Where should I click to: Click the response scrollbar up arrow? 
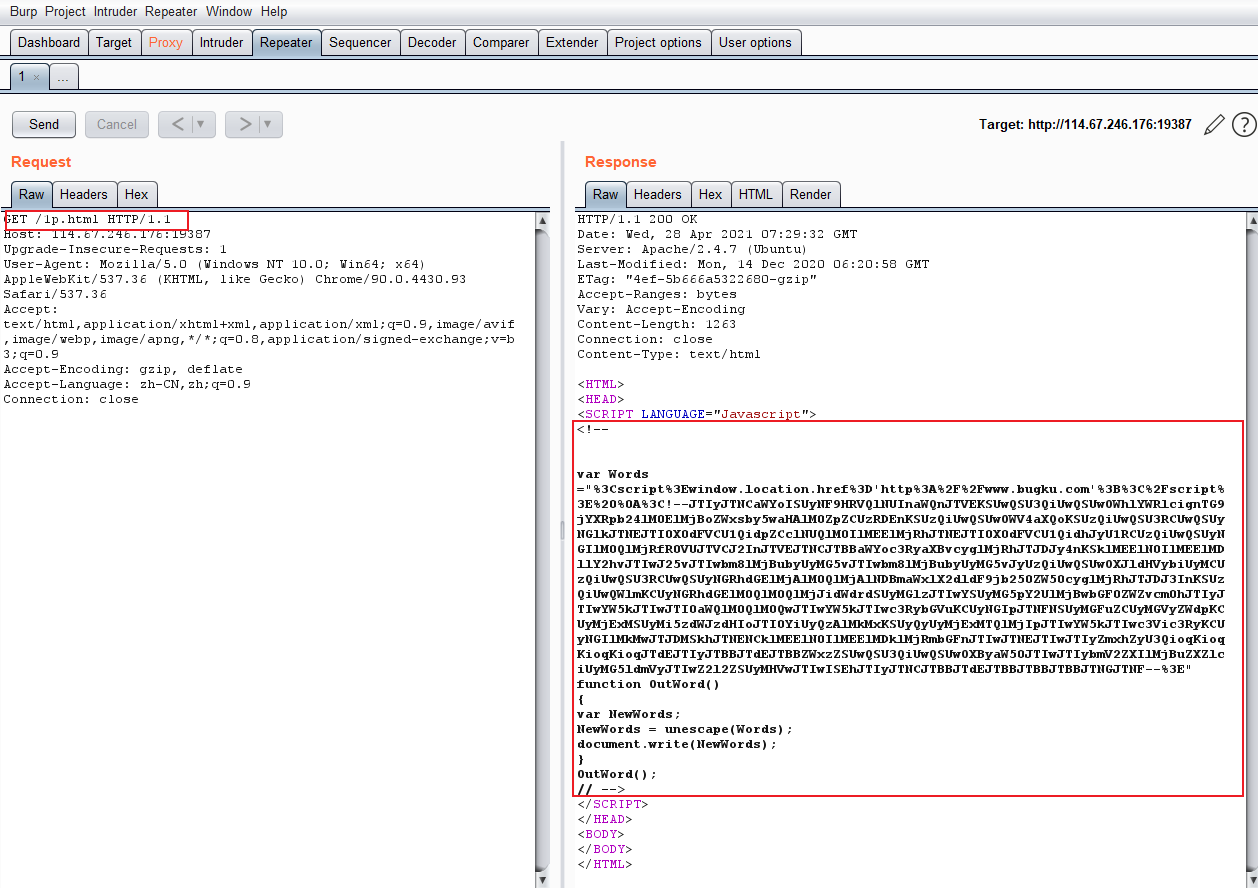pos(1251,219)
